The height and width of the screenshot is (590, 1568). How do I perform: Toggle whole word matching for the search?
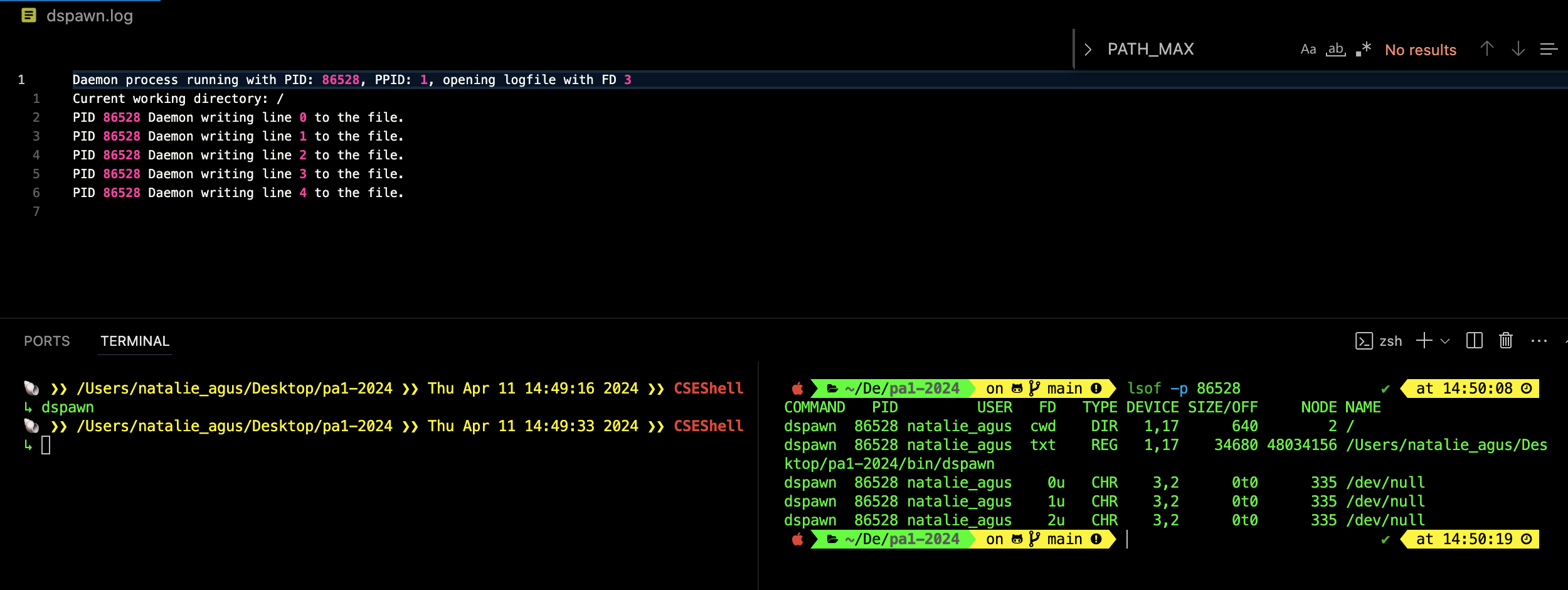point(1337,49)
